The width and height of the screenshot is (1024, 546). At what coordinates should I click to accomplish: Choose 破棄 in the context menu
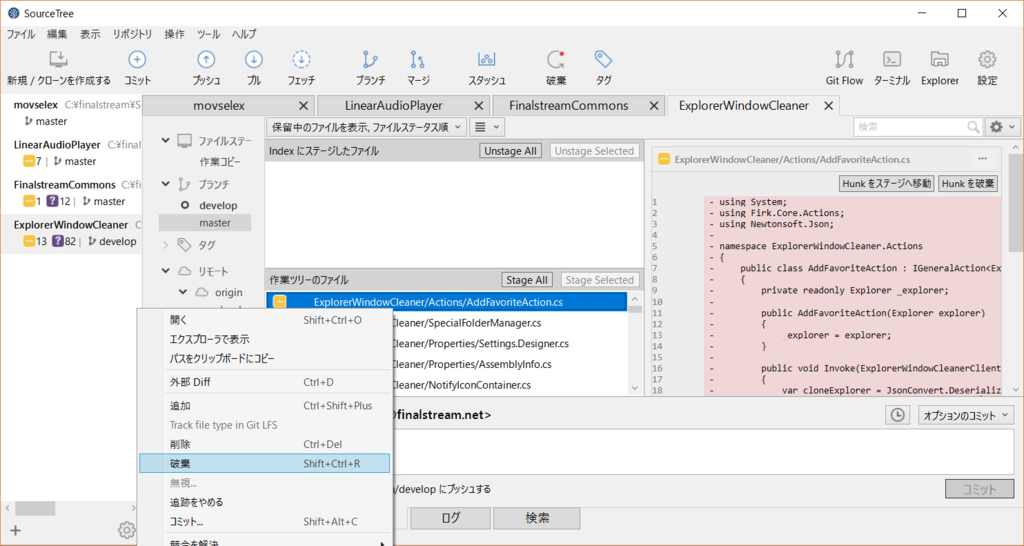tap(264, 464)
